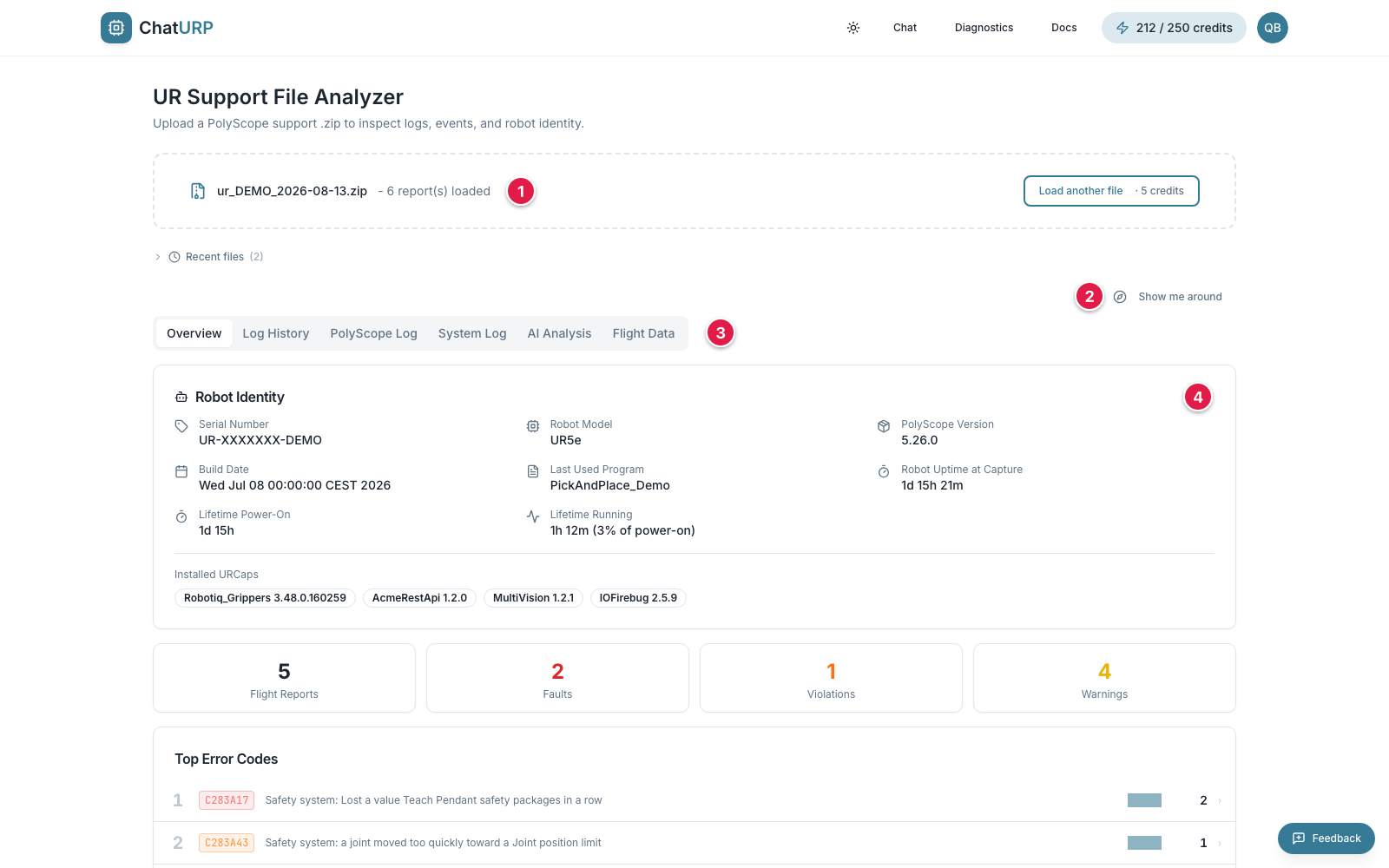The height and width of the screenshot is (868, 1389).
Task: Click the Faults count card
Action: pos(557,678)
